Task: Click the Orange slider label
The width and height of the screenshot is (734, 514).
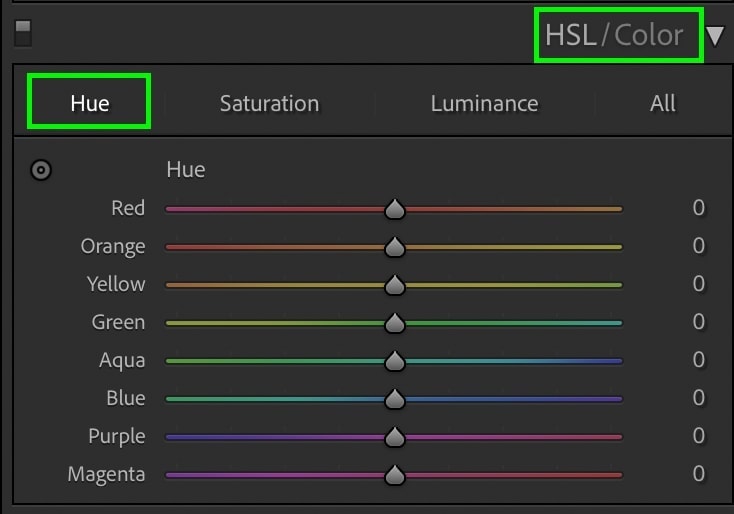Action: [113, 247]
